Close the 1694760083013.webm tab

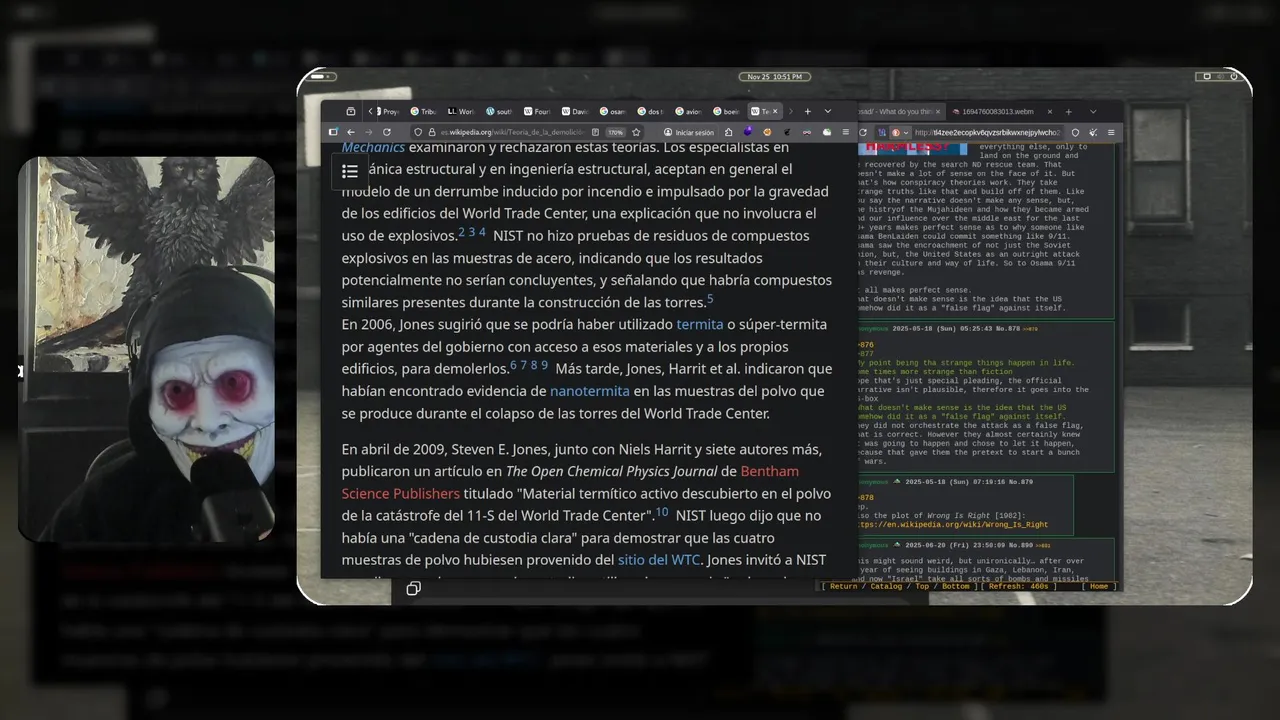(x=1050, y=111)
